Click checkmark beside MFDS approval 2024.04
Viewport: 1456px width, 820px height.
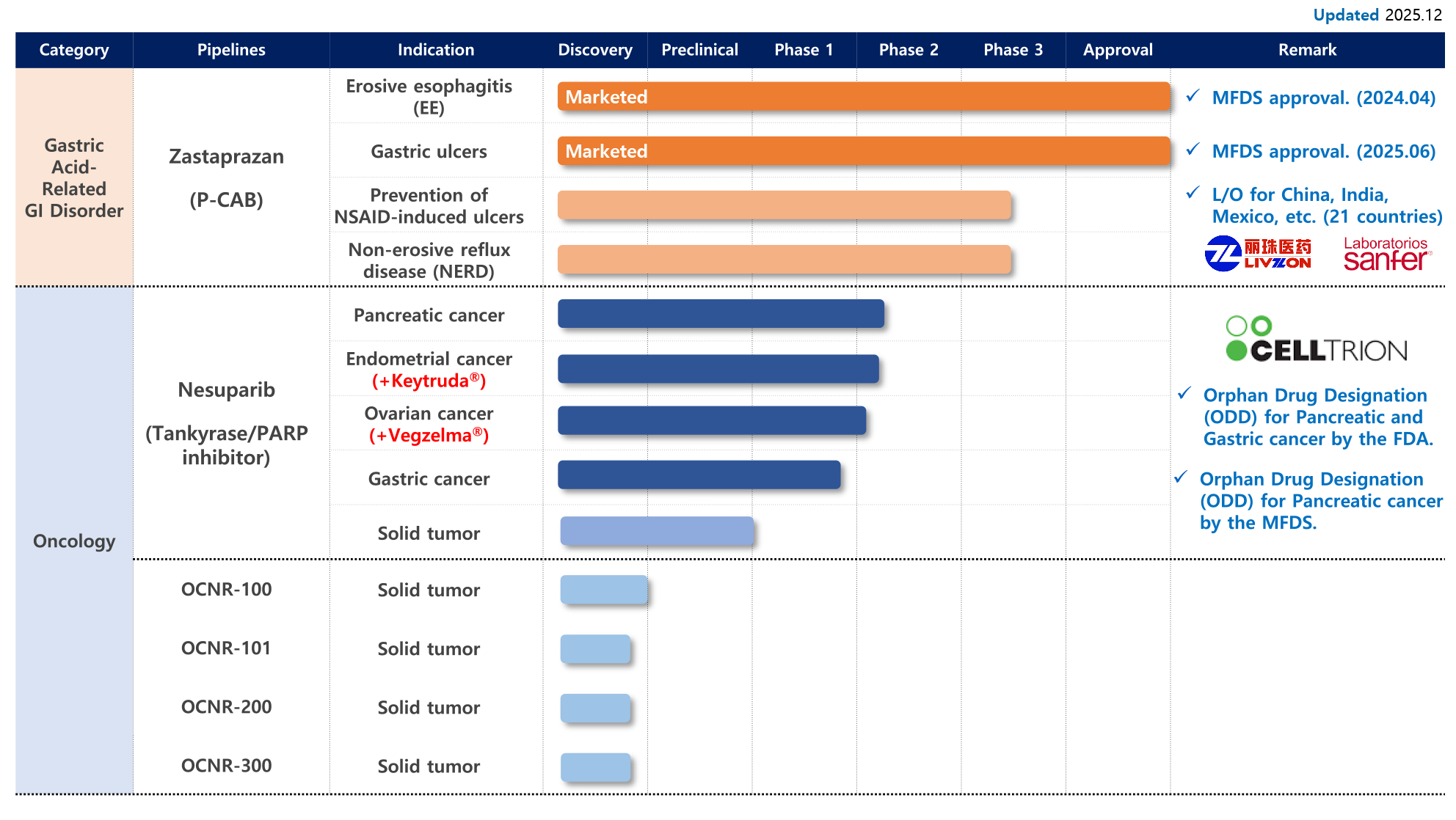(1193, 96)
